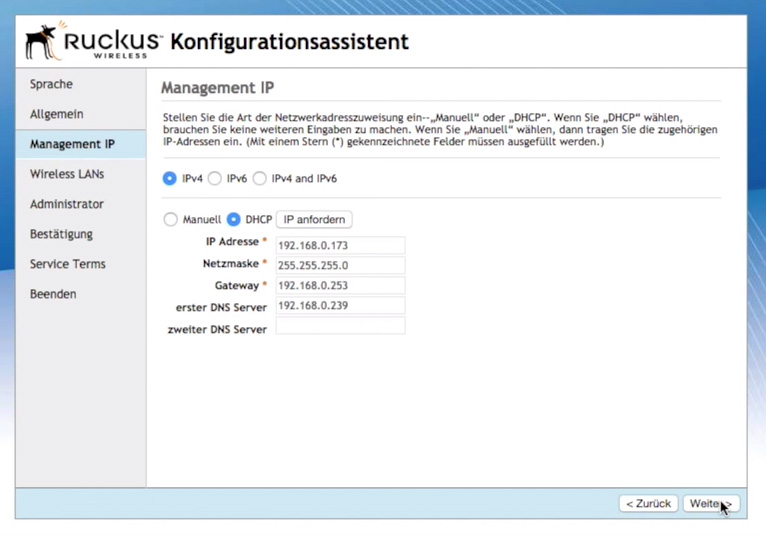Open the Sprache step in sidebar

(x=51, y=84)
